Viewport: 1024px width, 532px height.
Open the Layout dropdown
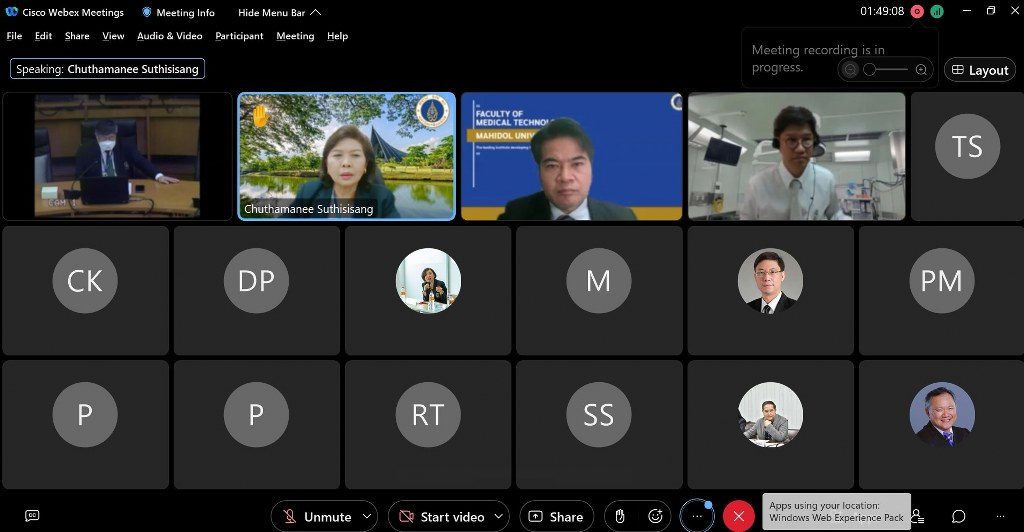tap(980, 70)
